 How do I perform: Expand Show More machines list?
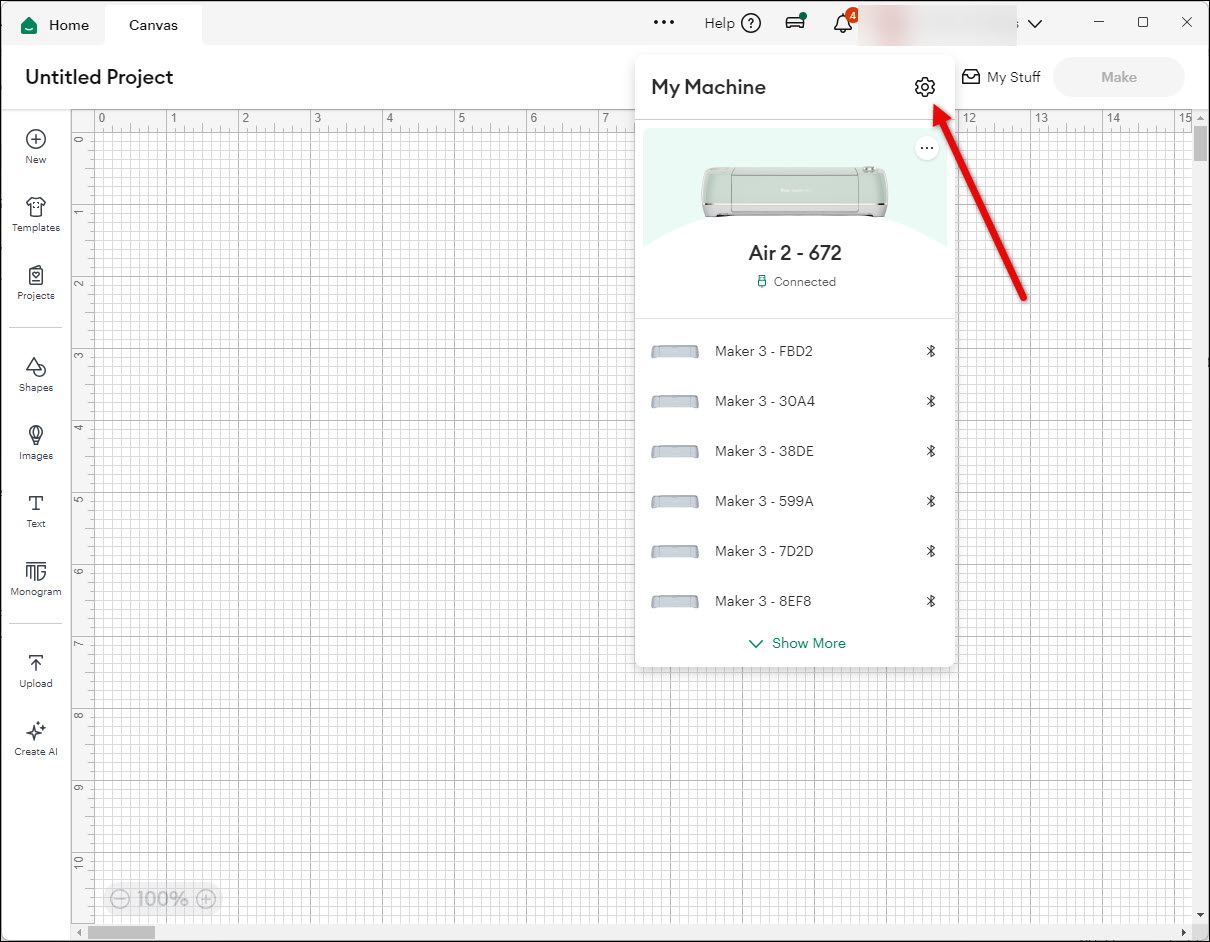(x=797, y=643)
